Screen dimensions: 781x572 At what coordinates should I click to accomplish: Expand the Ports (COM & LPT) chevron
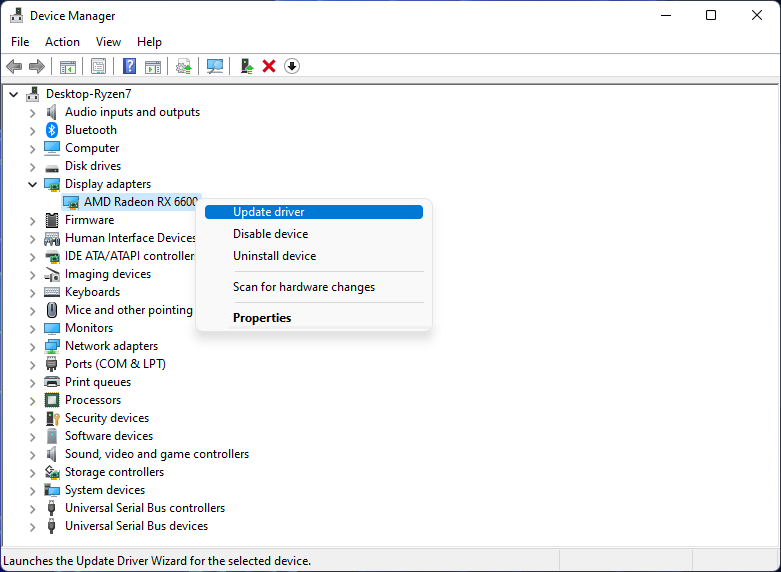32,365
